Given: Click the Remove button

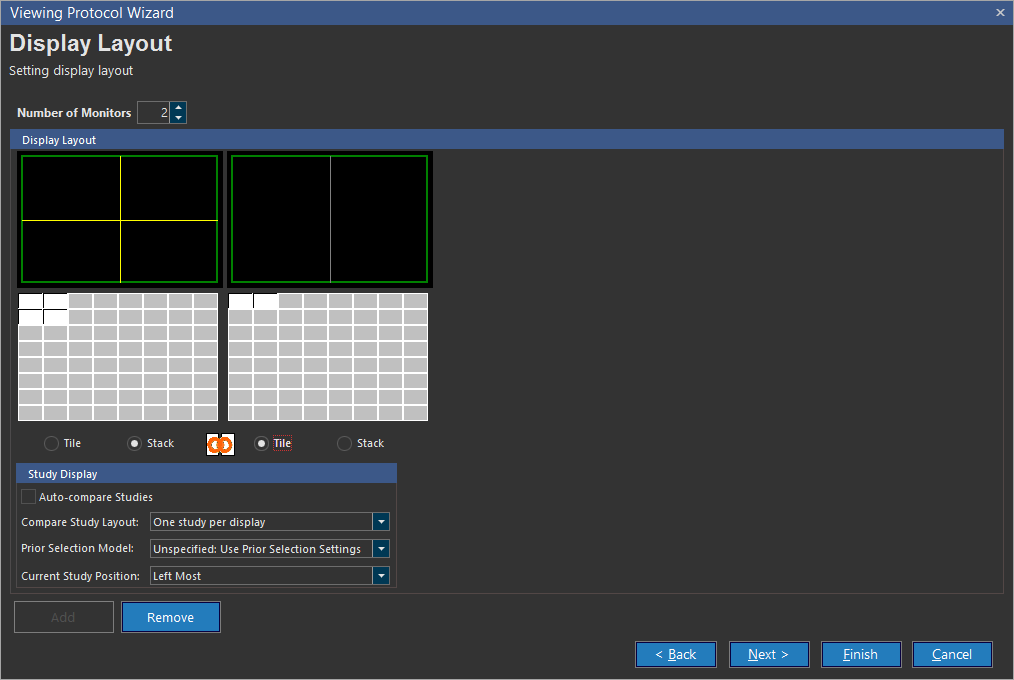Looking at the screenshot, I should point(171,617).
